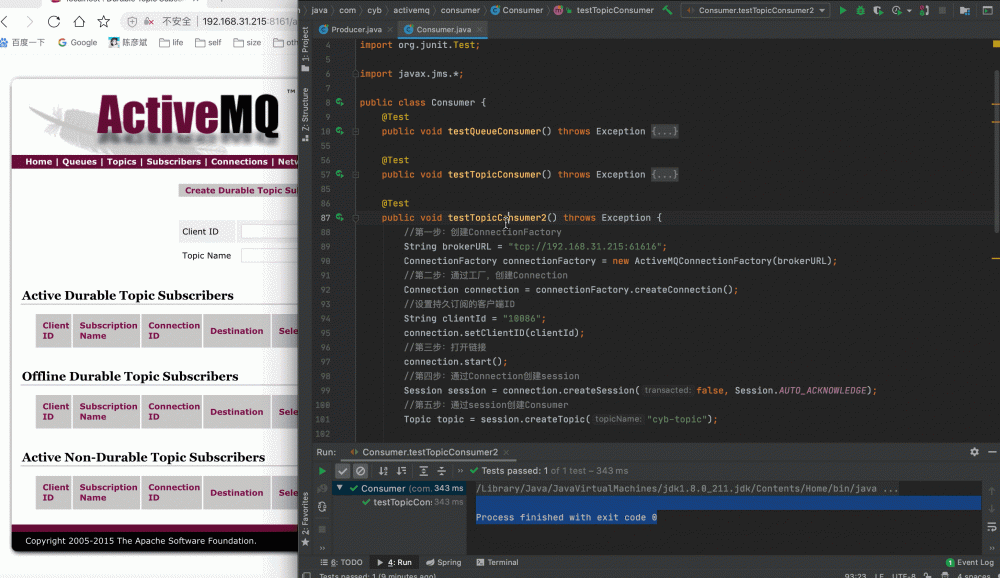Collapse the Consumer node in test results tree
1000x578 pixels.
point(340,489)
